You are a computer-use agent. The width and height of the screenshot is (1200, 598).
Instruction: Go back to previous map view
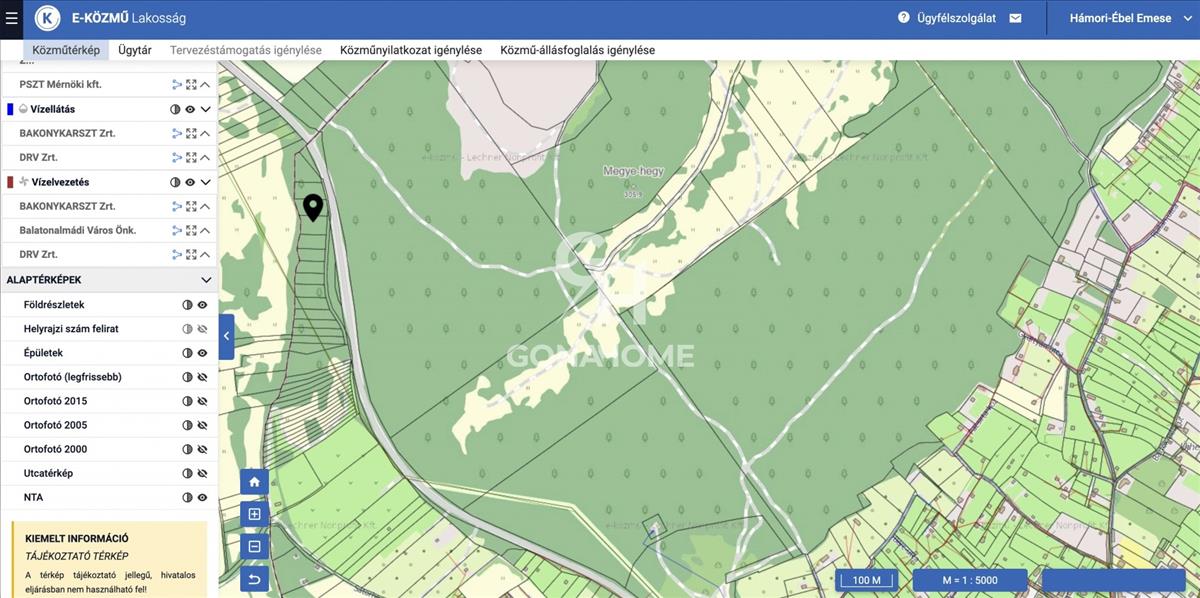point(254,578)
